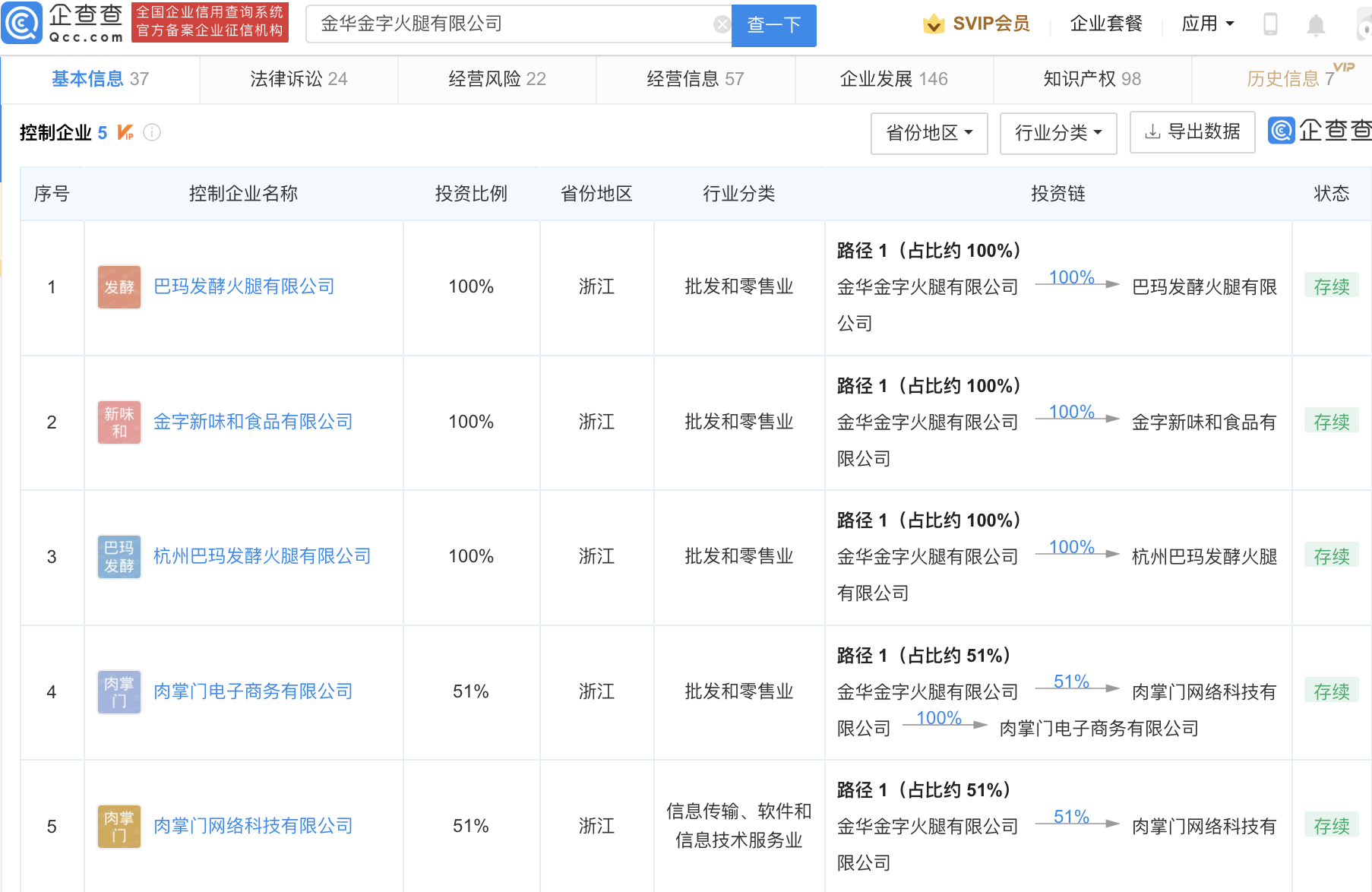Click the Qcc.com logo icon
Image resolution: width=1372 pixels, height=892 pixels.
(x=23, y=24)
